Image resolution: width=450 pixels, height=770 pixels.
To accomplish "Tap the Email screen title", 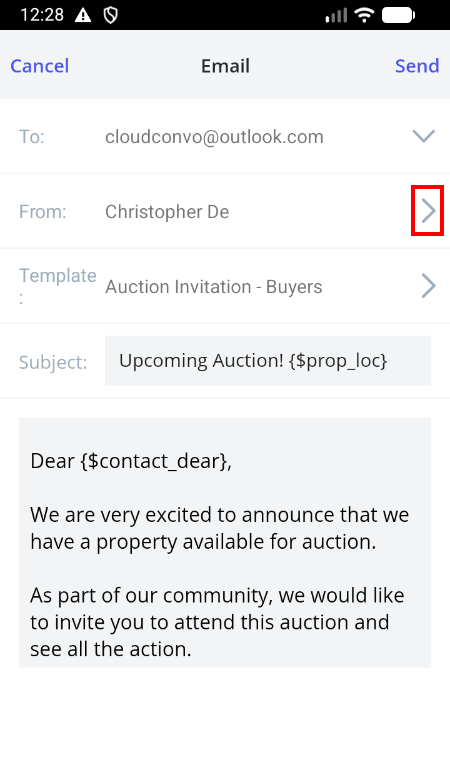I will point(225,66).
